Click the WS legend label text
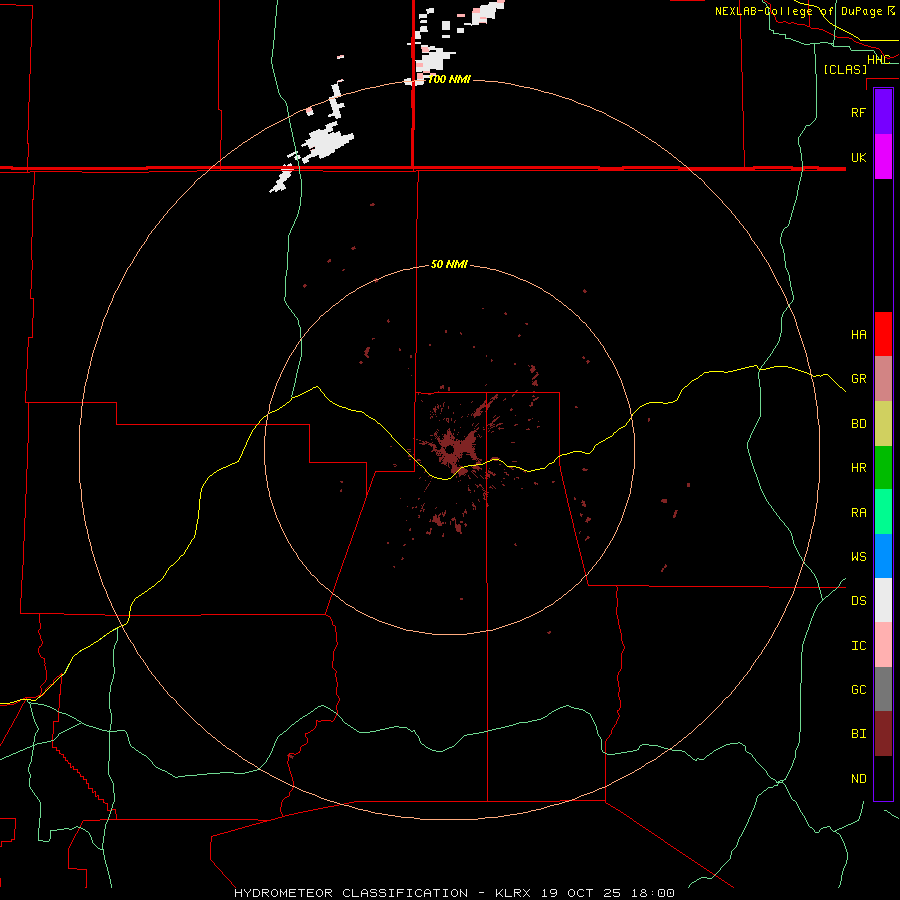Viewport: 900px width, 900px height. tap(858, 556)
